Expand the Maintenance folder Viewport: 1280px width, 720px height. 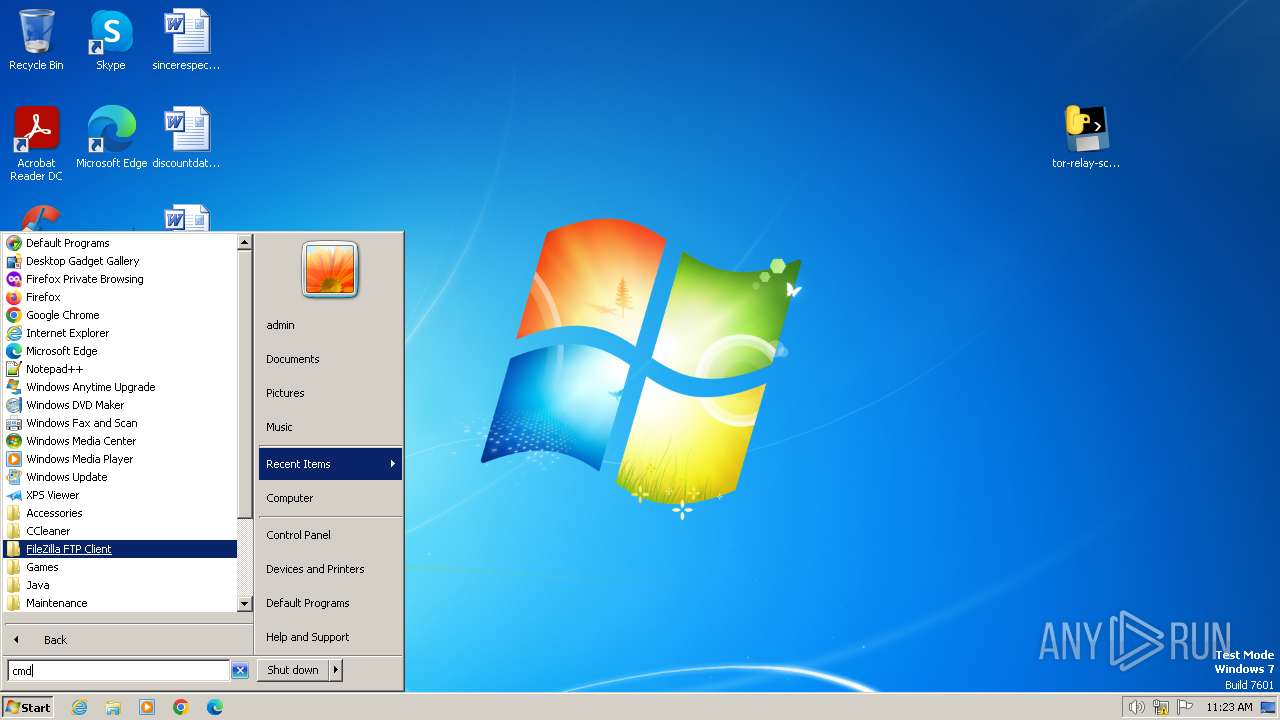pyautogui.click(x=120, y=603)
